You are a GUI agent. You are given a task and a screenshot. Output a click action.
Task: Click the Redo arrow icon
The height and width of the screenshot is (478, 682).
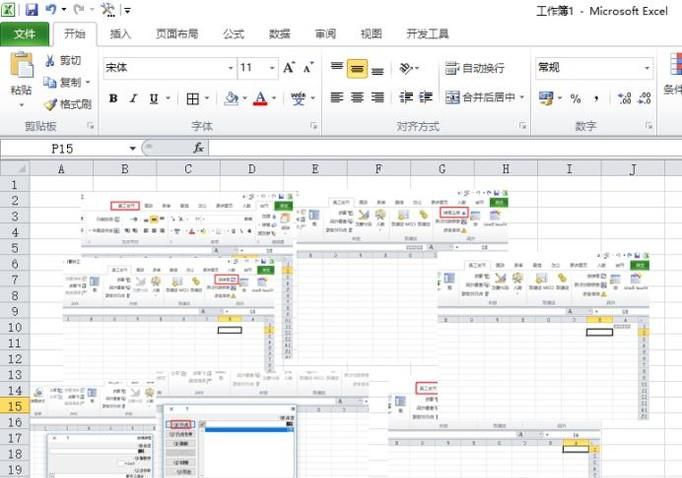pos(79,9)
